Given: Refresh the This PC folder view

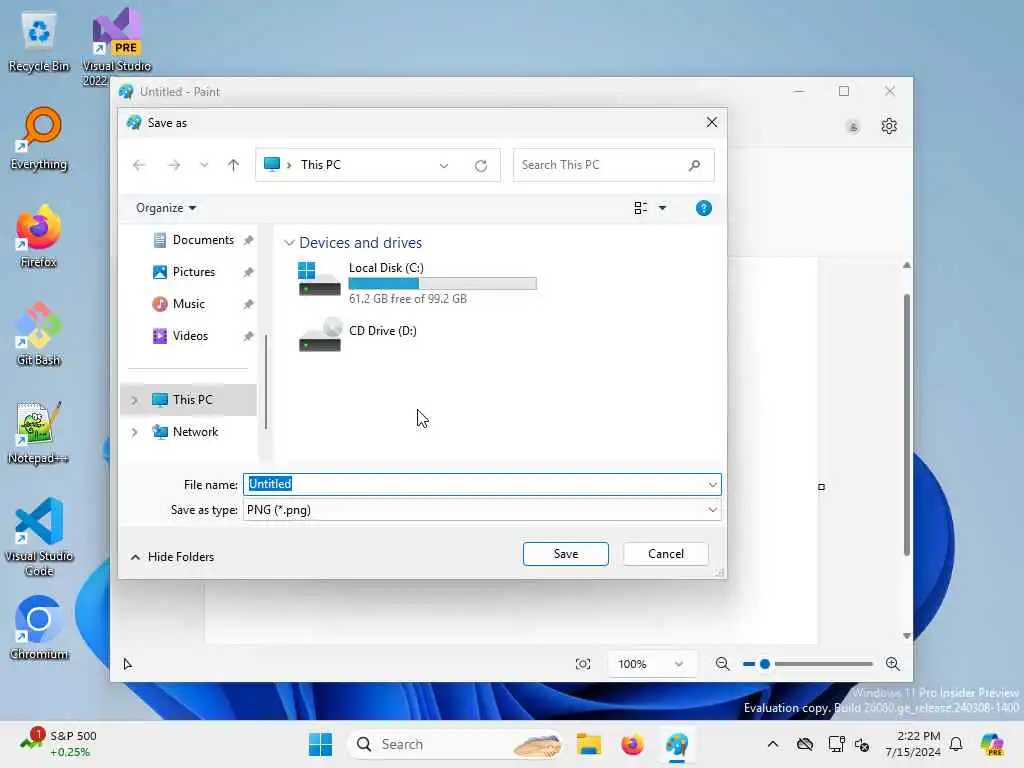Looking at the screenshot, I should [x=481, y=165].
